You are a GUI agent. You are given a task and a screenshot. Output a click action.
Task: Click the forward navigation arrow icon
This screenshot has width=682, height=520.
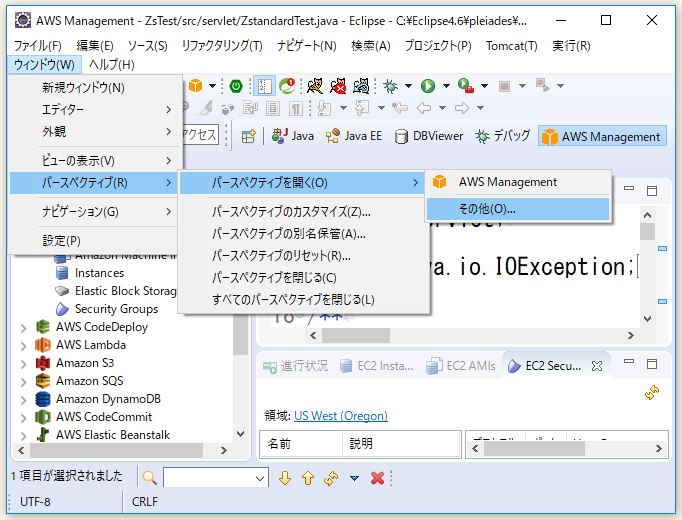point(462,107)
